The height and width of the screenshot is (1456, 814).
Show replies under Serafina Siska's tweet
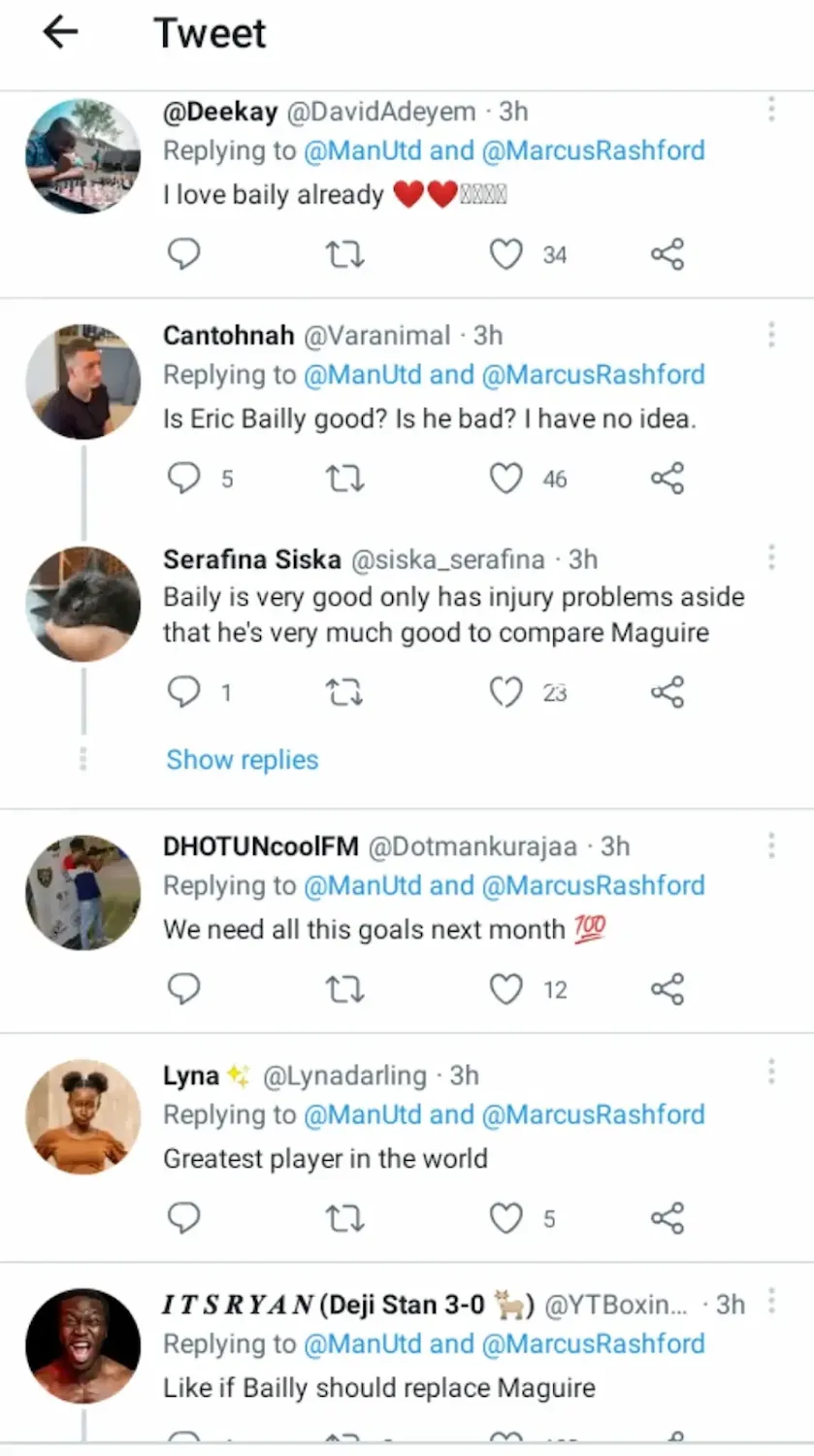coord(243,759)
